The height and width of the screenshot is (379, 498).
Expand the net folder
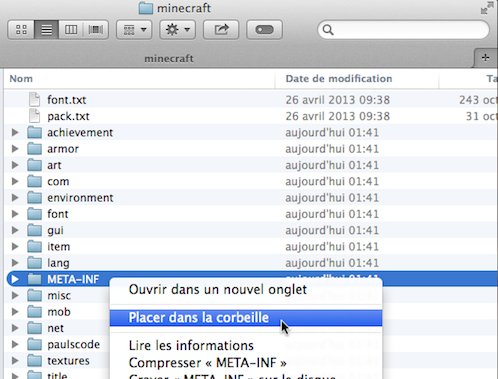(15, 328)
